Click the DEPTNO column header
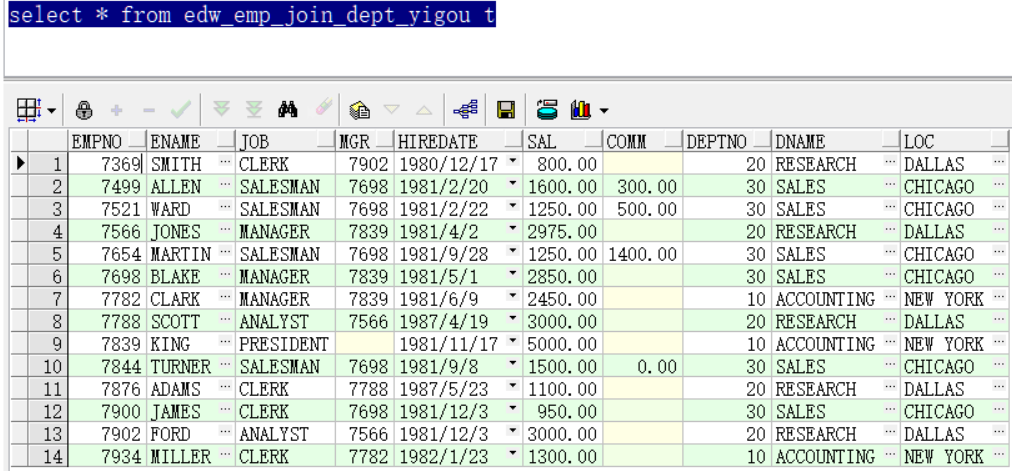This screenshot has width=1012, height=471. [727, 141]
